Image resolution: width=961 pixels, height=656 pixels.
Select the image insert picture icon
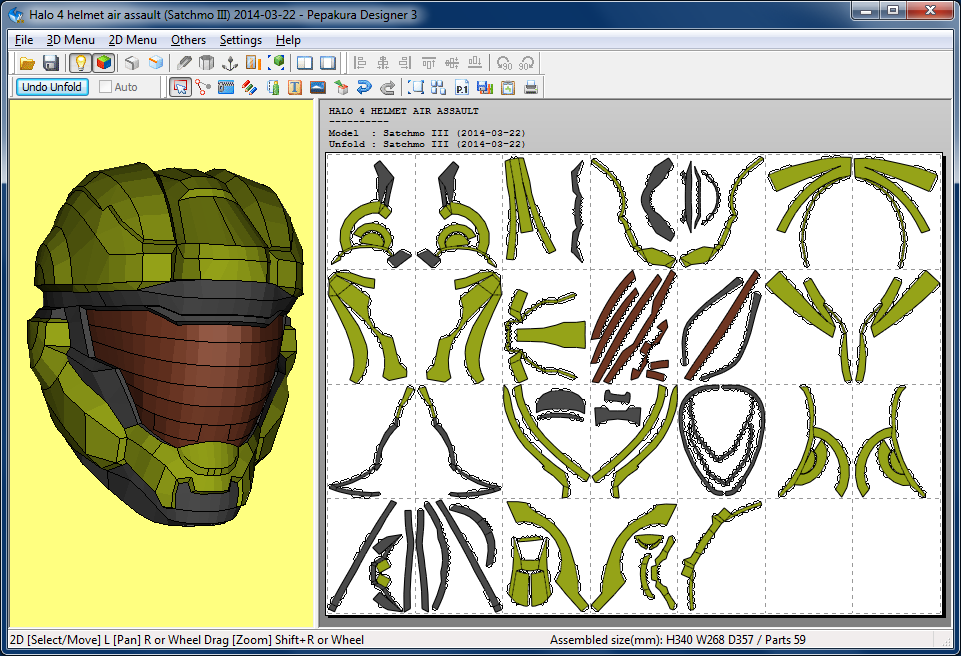(318, 87)
